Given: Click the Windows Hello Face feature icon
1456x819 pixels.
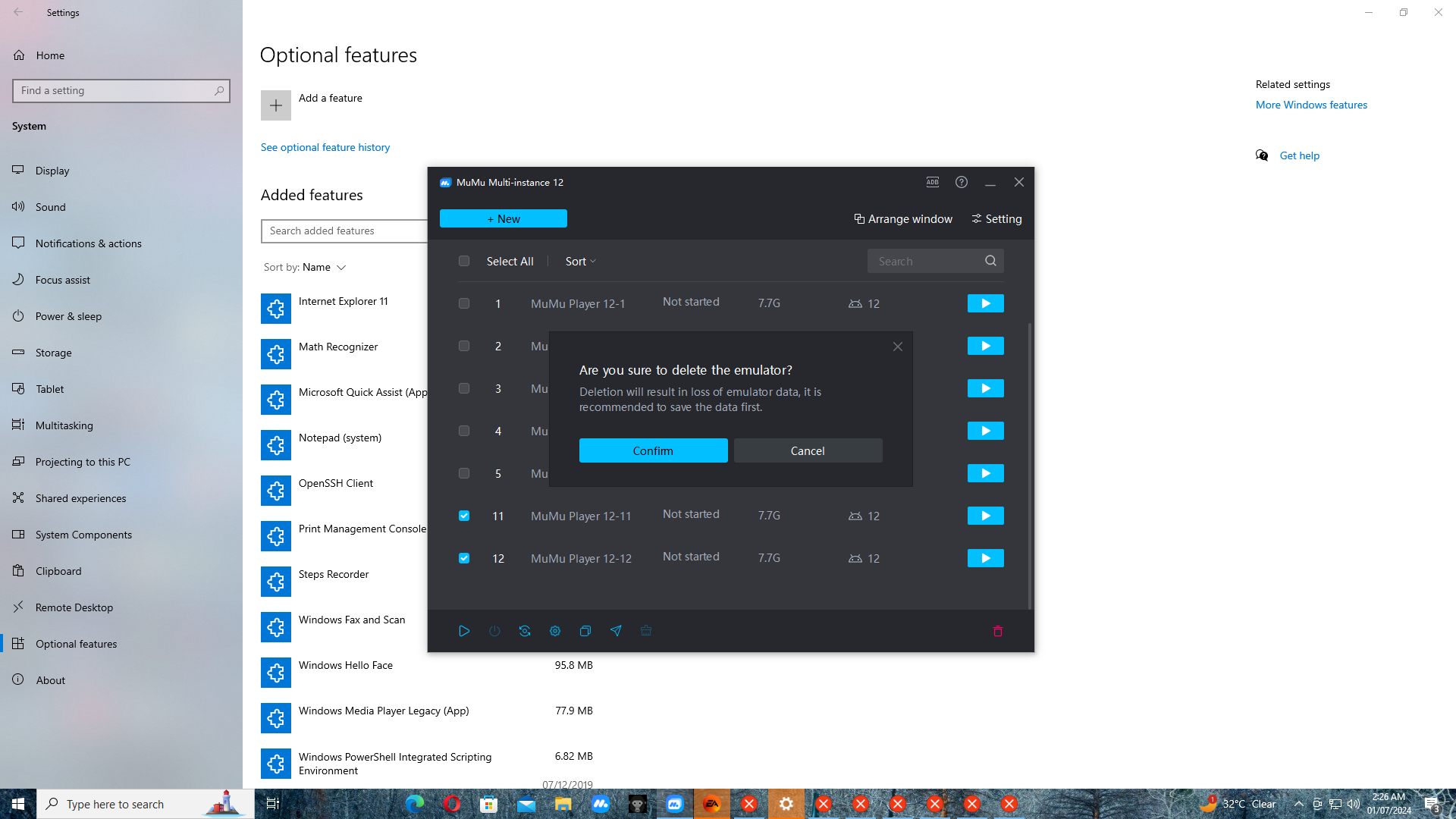Looking at the screenshot, I should 276,673.
